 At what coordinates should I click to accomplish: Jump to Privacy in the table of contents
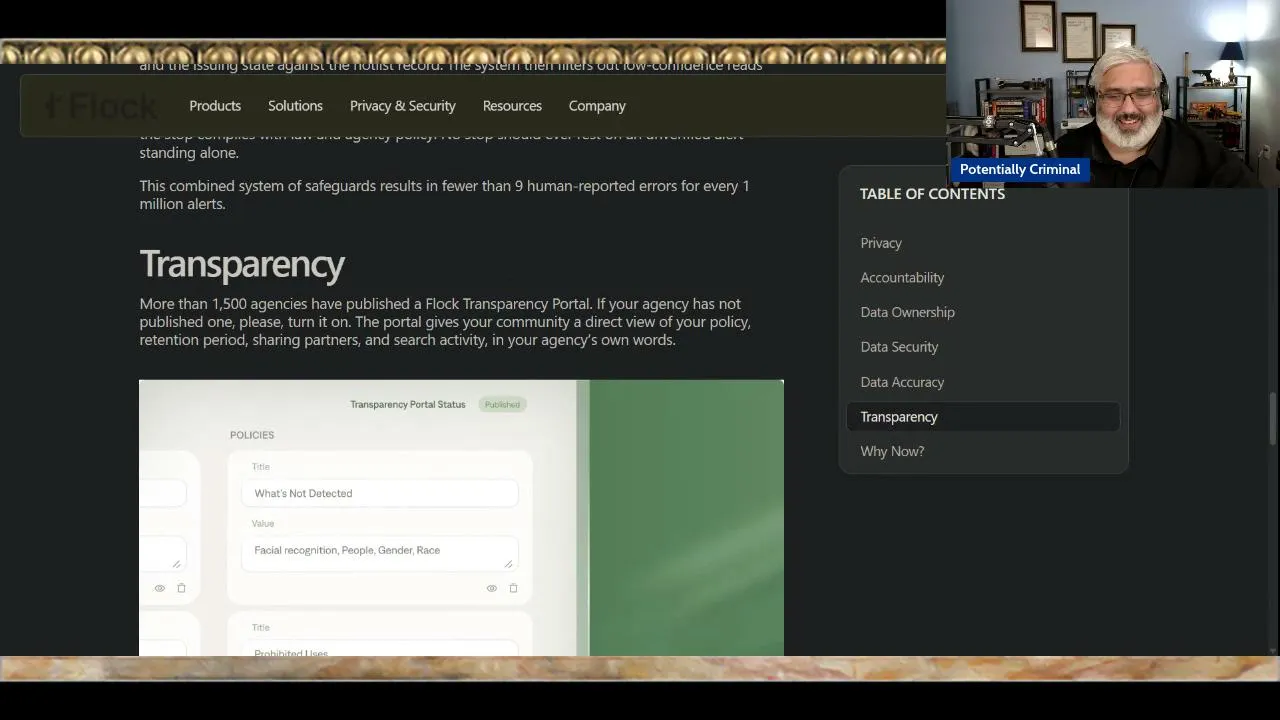coord(881,243)
